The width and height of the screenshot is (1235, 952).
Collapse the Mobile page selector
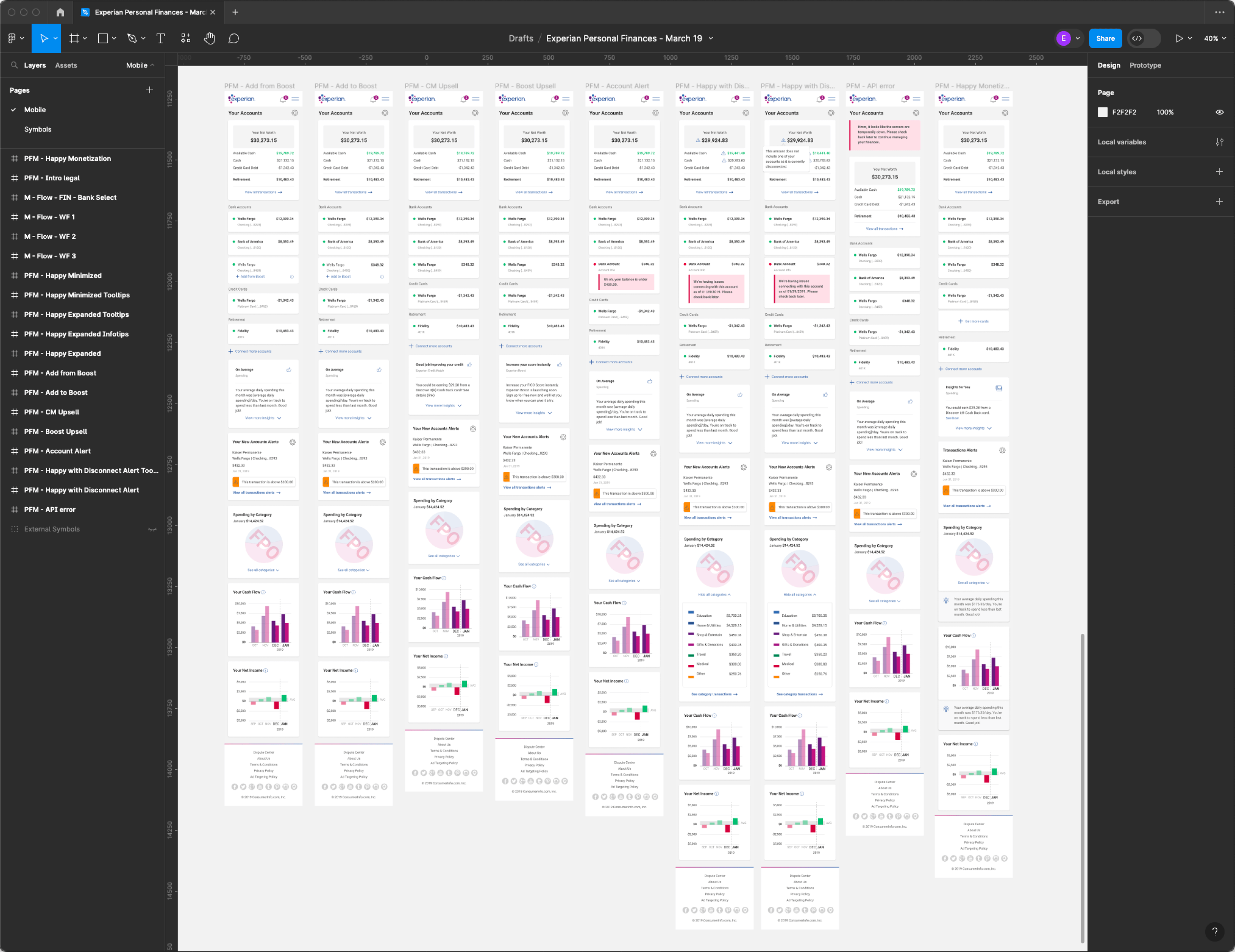(x=140, y=66)
